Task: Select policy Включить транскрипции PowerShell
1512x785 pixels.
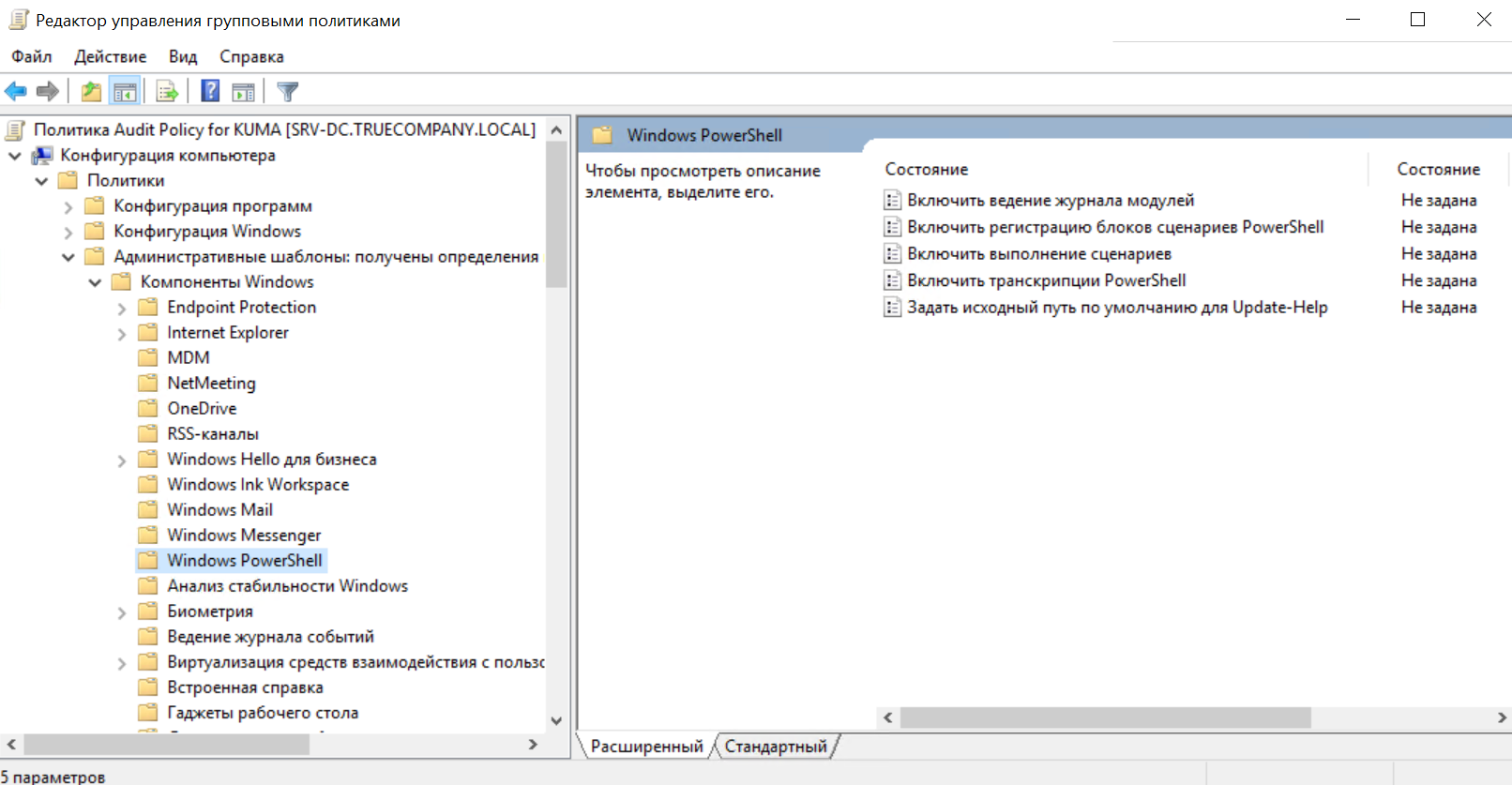Action: pyautogui.click(x=1046, y=280)
